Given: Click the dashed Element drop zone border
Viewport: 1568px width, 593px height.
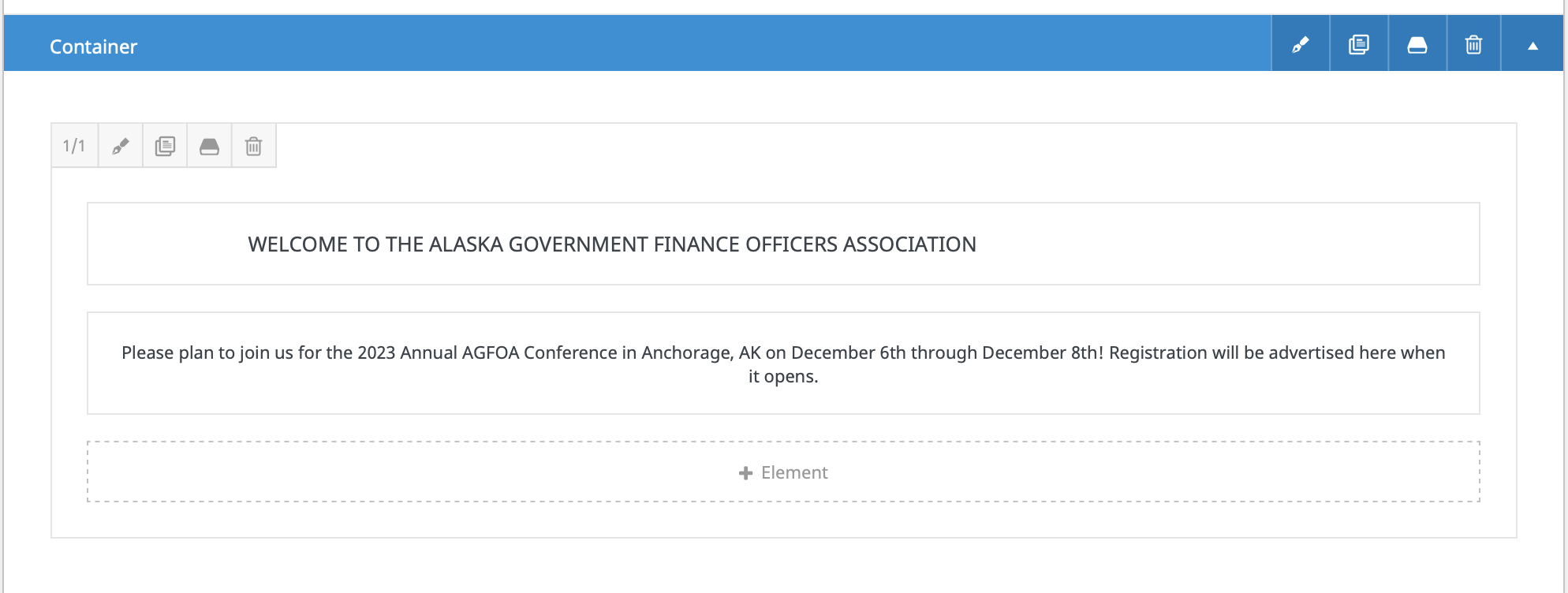Looking at the screenshot, I should (783, 442).
